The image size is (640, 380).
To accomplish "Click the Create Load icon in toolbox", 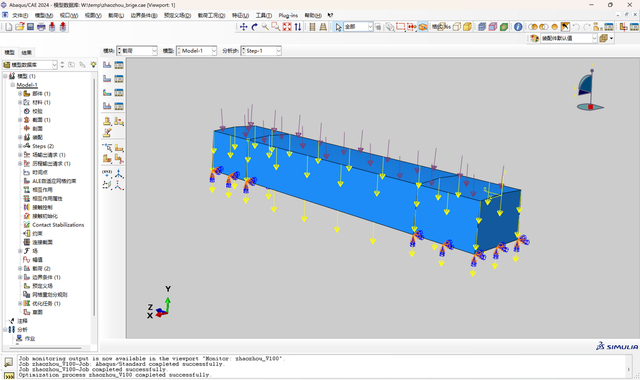I will (107, 65).
